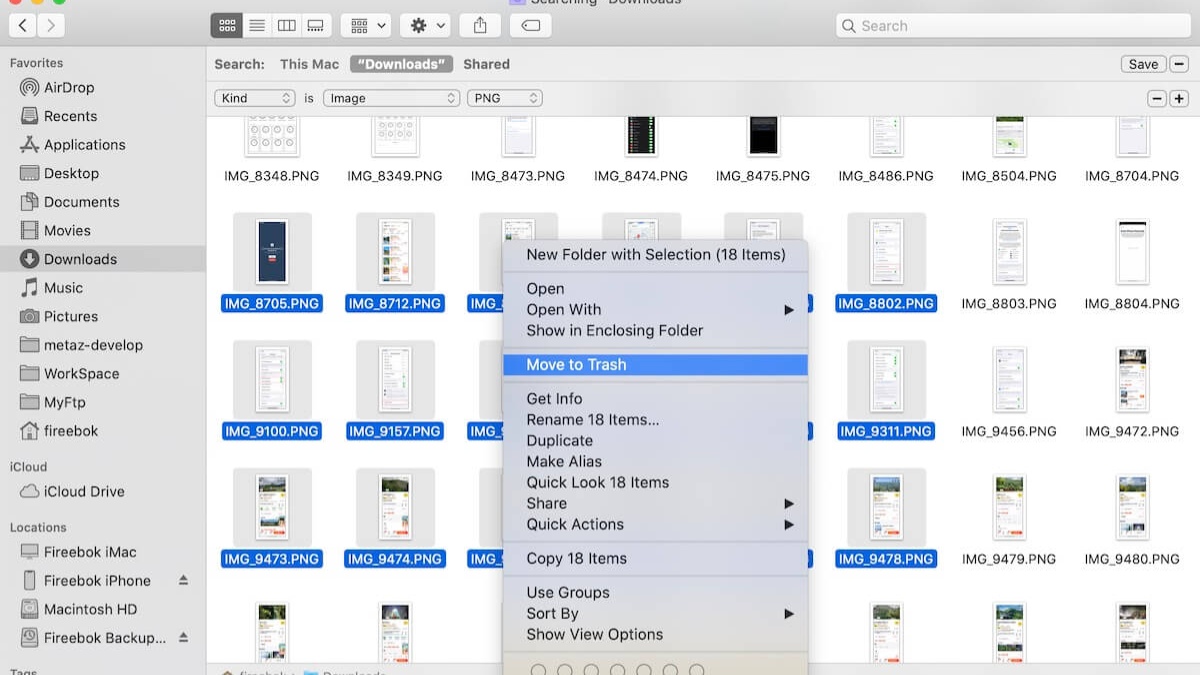
Task: Choose New Folder with Selection (18 Items)
Action: (x=656, y=254)
